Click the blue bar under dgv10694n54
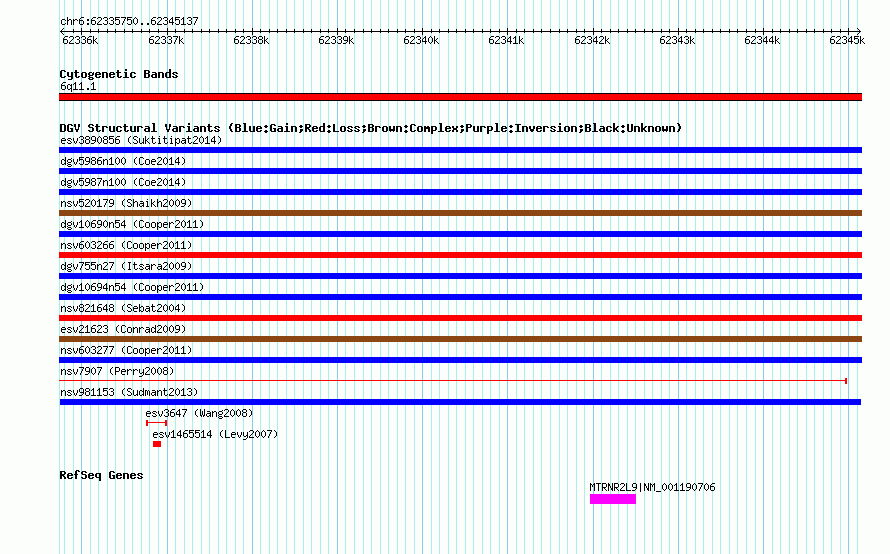Screen dimensions: 890x554 tap(460, 297)
